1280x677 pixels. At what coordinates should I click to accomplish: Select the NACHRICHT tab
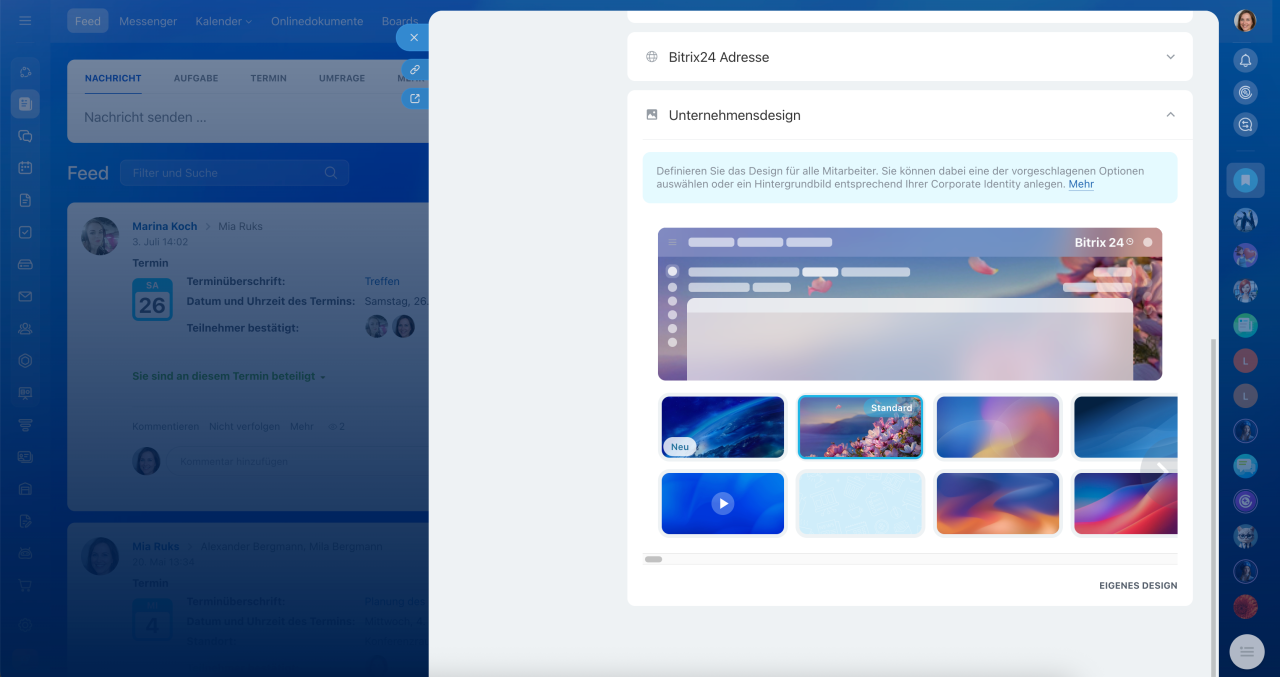click(x=113, y=78)
